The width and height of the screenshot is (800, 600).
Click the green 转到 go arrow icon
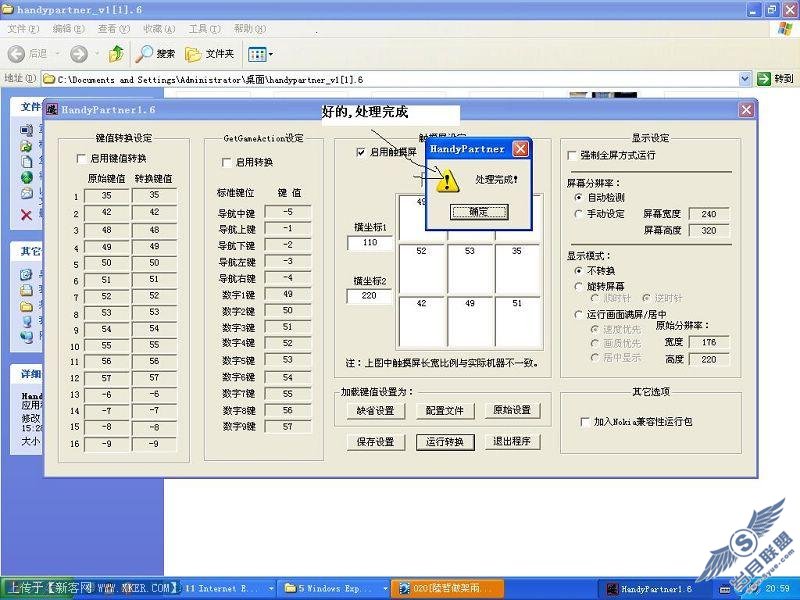764,79
